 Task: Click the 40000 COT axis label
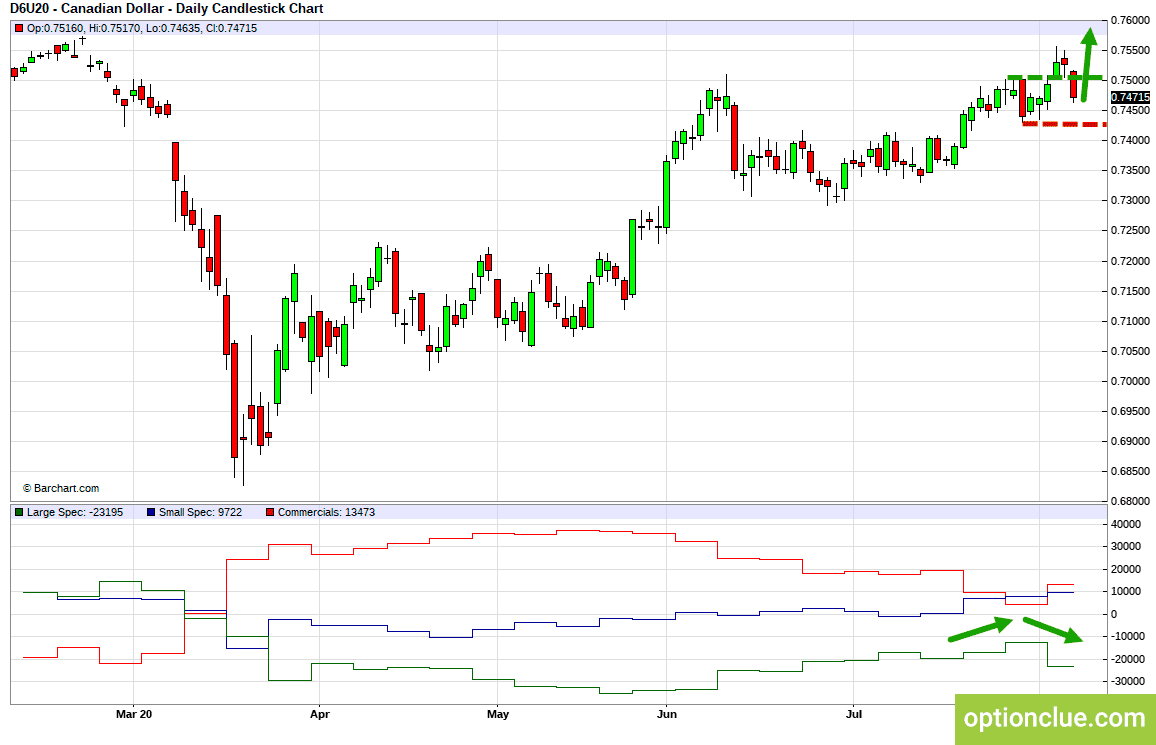pyautogui.click(x=1125, y=524)
